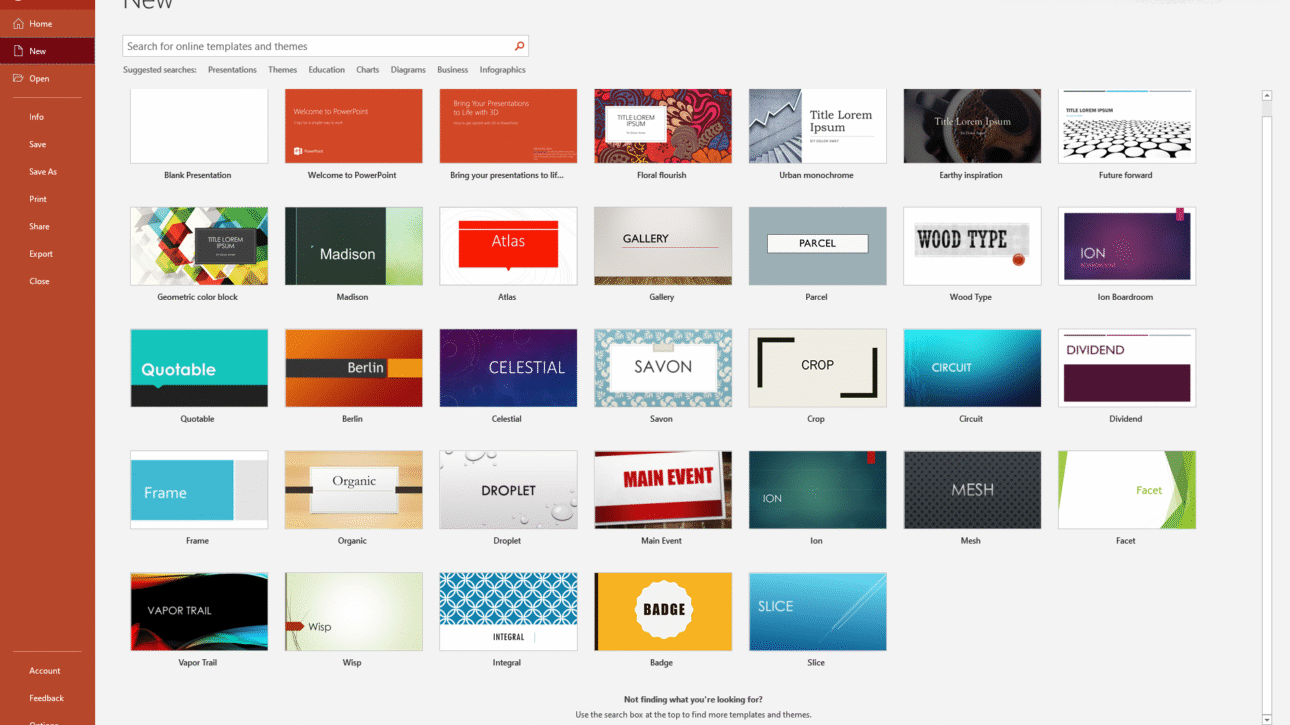Select the Slice theme
The width and height of the screenshot is (1290, 725).
[x=817, y=612]
